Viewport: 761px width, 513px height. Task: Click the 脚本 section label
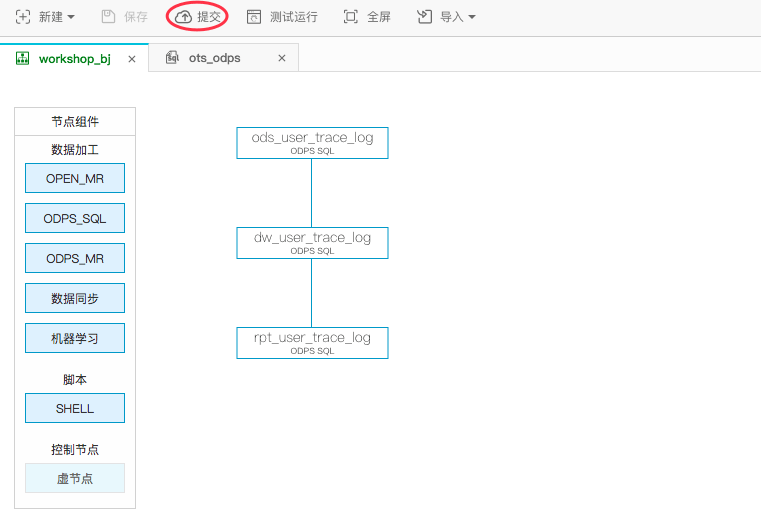click(x=75, y=380)
